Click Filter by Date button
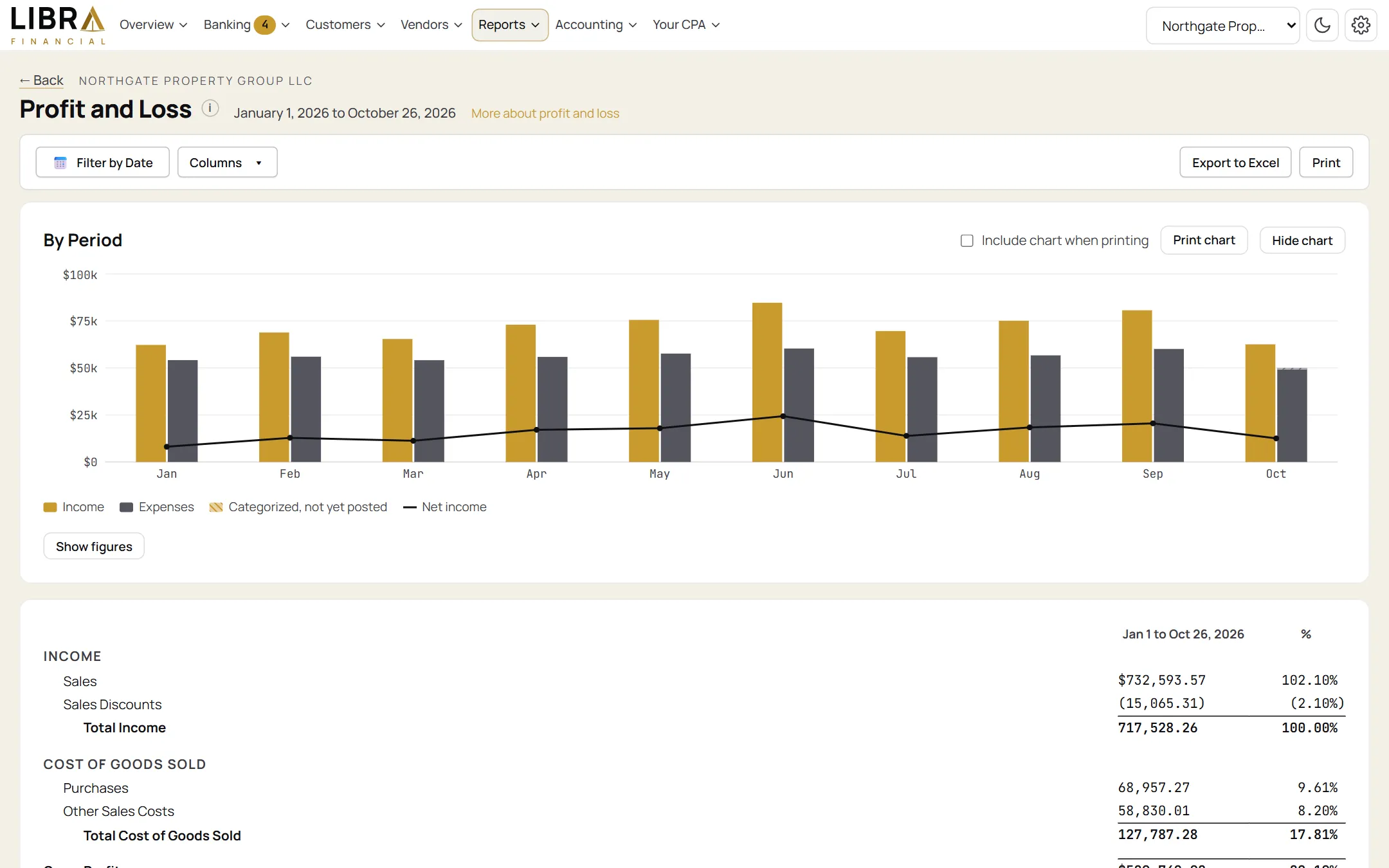Image resolution: width=1389 pixels, height=868 pixels. point(103,163)
